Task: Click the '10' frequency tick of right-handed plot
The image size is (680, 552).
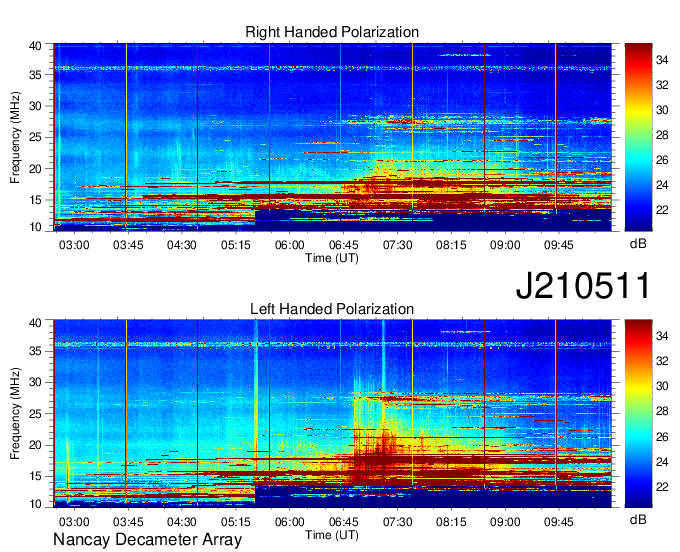Action: pyautogui.click(x=36, y=227)
